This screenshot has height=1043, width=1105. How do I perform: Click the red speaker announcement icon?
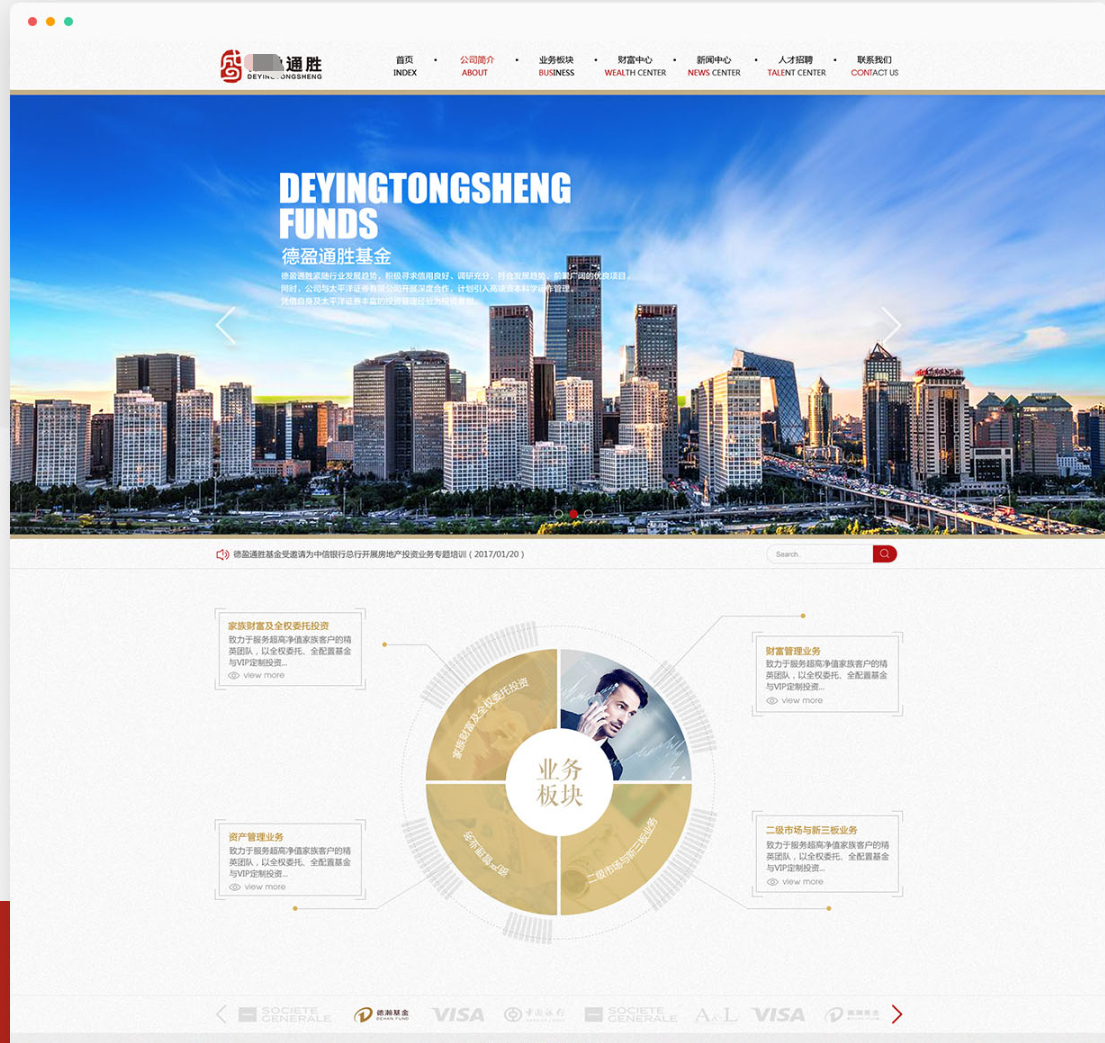coord(222,554)
